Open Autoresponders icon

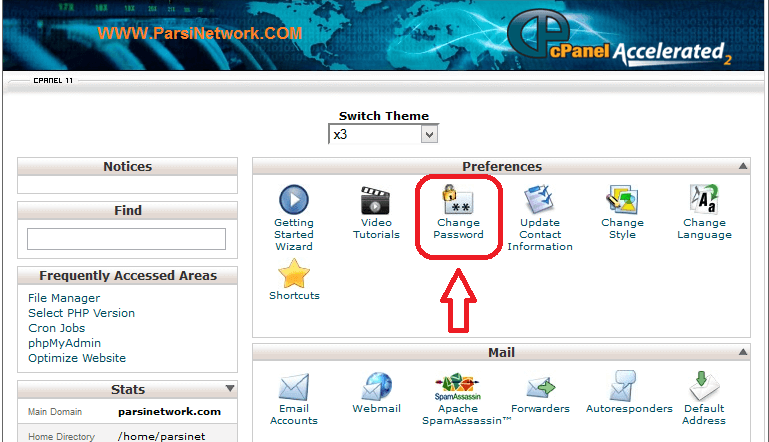(x=622, y=386)
